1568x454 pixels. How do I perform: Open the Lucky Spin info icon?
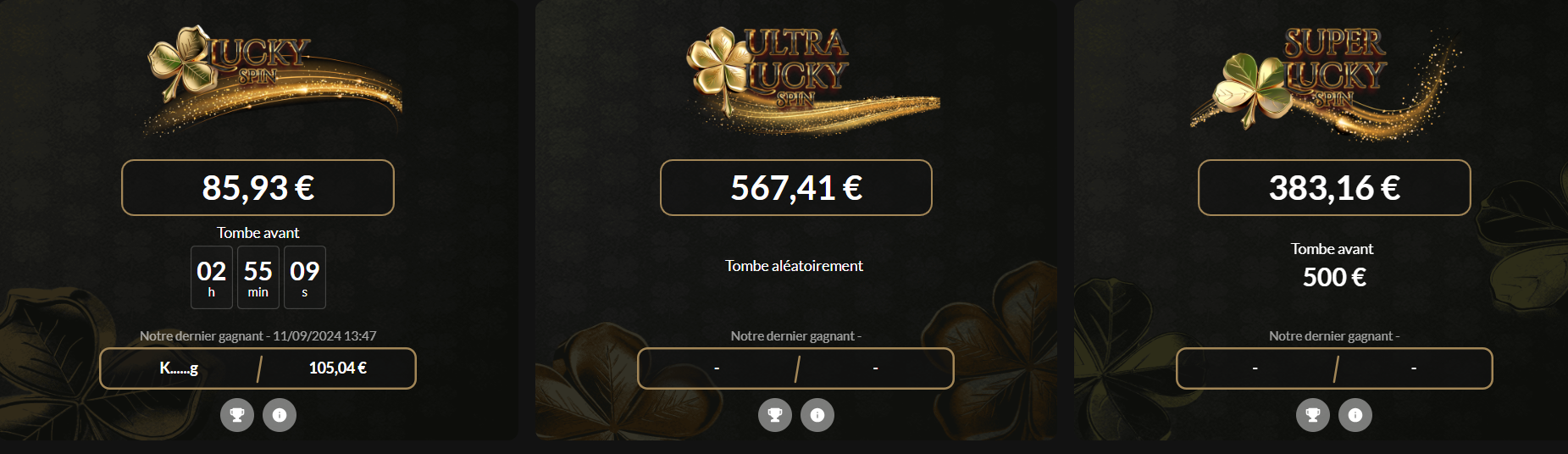(280, 415)
